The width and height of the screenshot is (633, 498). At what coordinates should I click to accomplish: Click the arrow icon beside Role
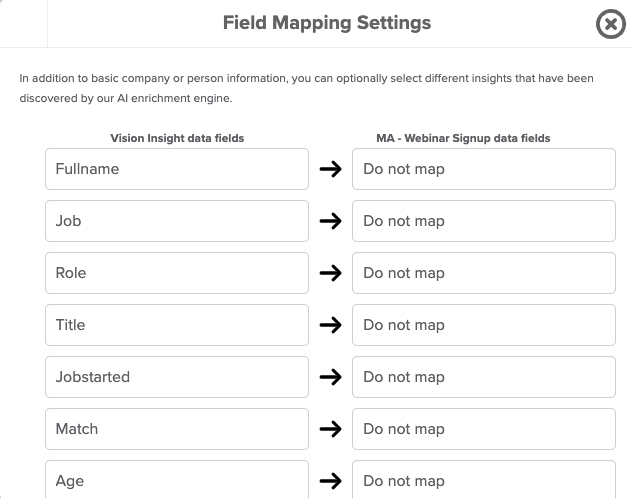pyautogui.click(x=331, y=273)
